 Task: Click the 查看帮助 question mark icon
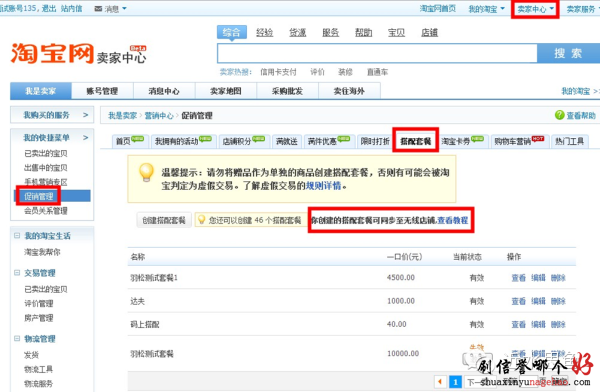(559, 115)
